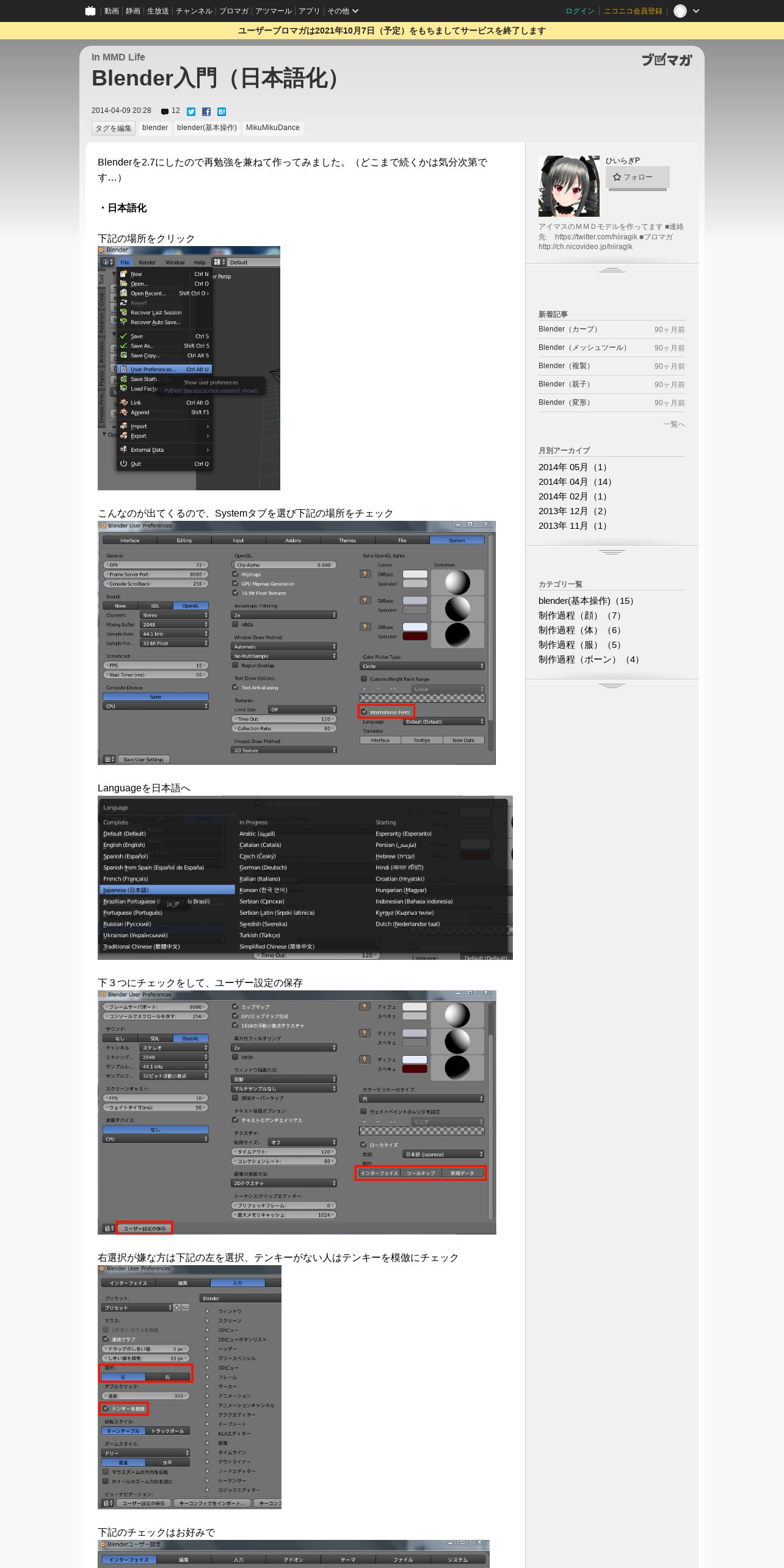Open ブロマガ in the top navigation

click(234, 11)
